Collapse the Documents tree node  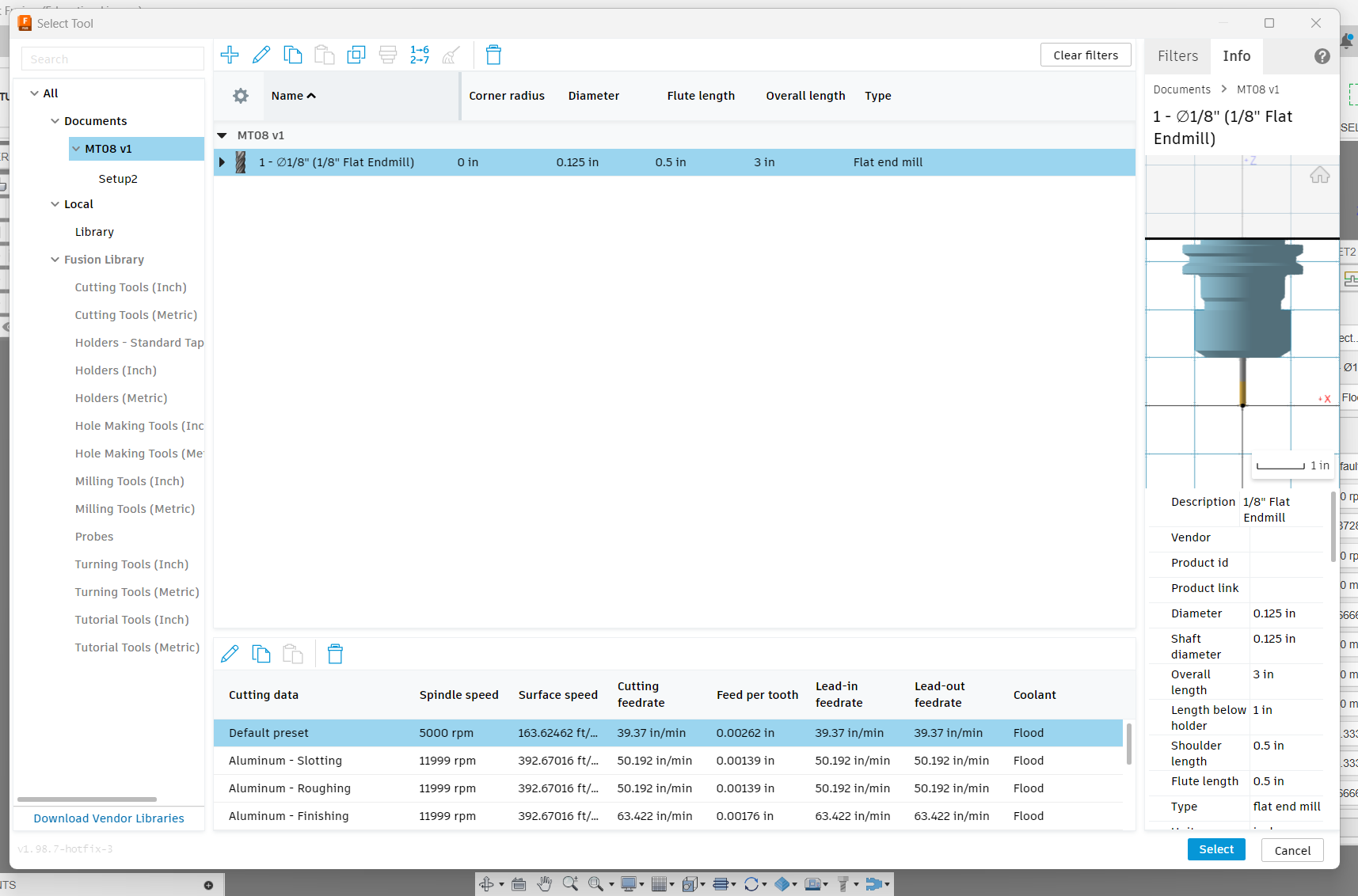[x=55, y=121]
